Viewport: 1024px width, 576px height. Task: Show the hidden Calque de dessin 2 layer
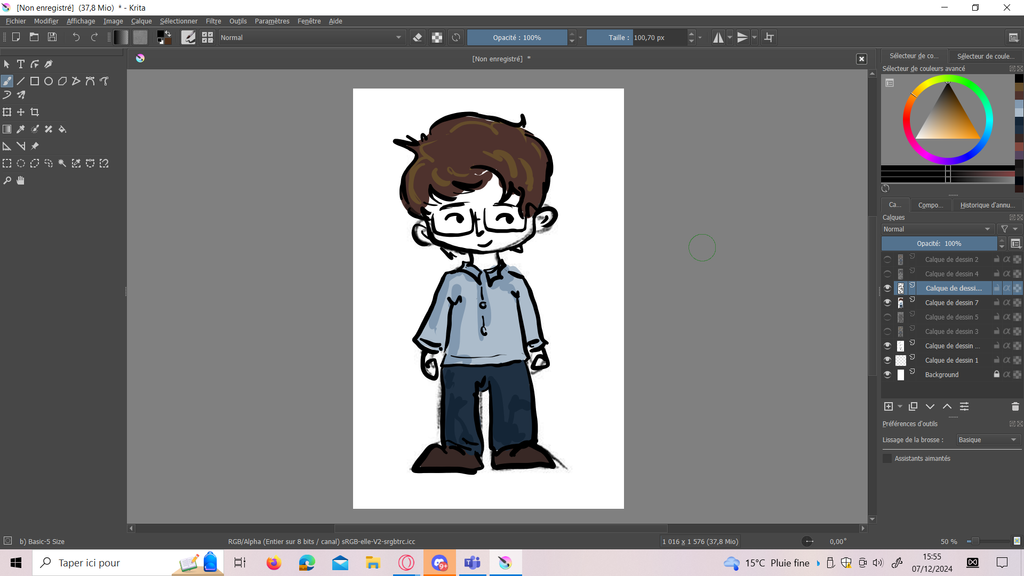[x=887, y=259]
